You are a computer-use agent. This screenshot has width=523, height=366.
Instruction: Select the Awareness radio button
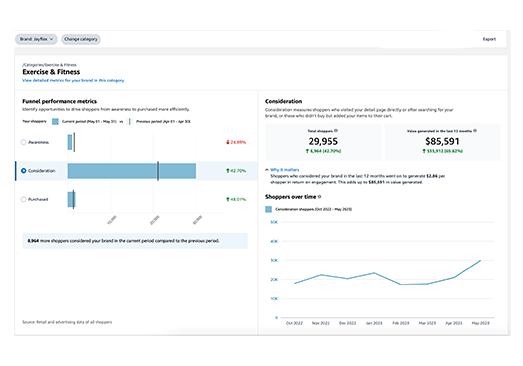tap(23, 142)
